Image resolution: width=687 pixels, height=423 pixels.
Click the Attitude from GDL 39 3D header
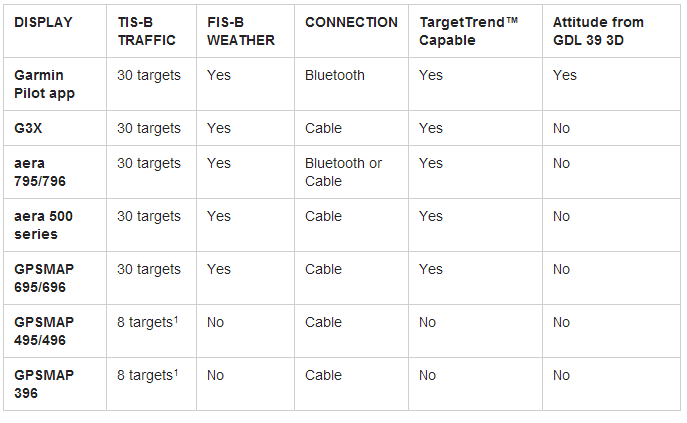(x=599, y=31)
